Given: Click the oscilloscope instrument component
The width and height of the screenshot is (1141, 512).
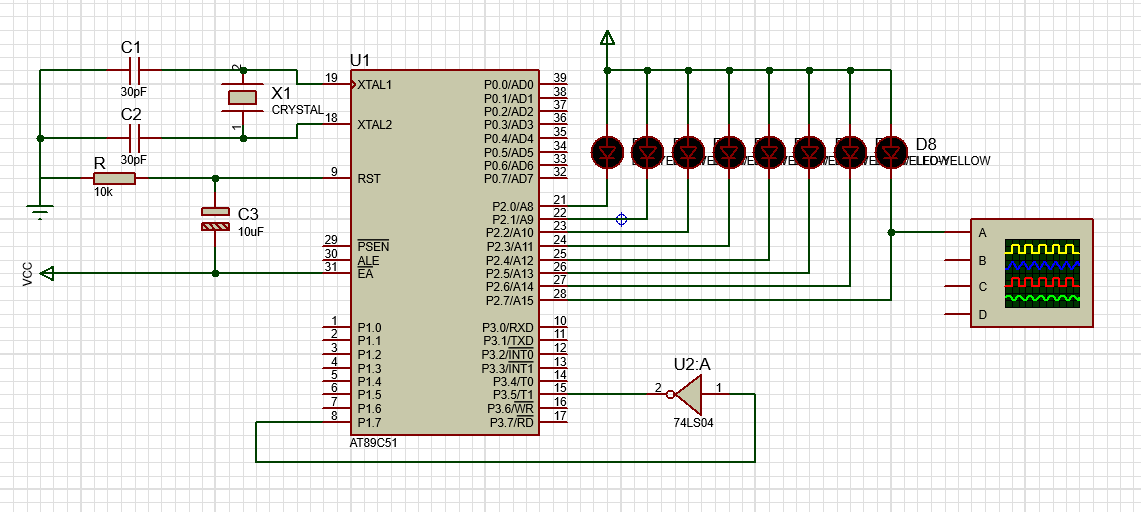Looking at the screenshot, I should pos(1031,273).
